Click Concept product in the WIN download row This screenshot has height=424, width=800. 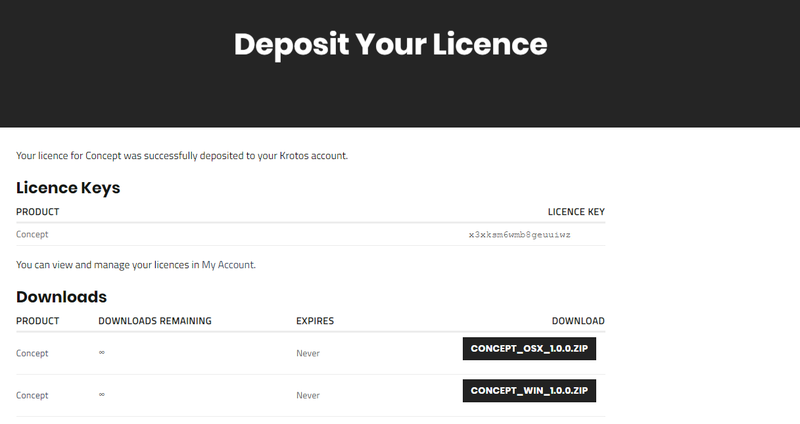(x=32, y=395)
